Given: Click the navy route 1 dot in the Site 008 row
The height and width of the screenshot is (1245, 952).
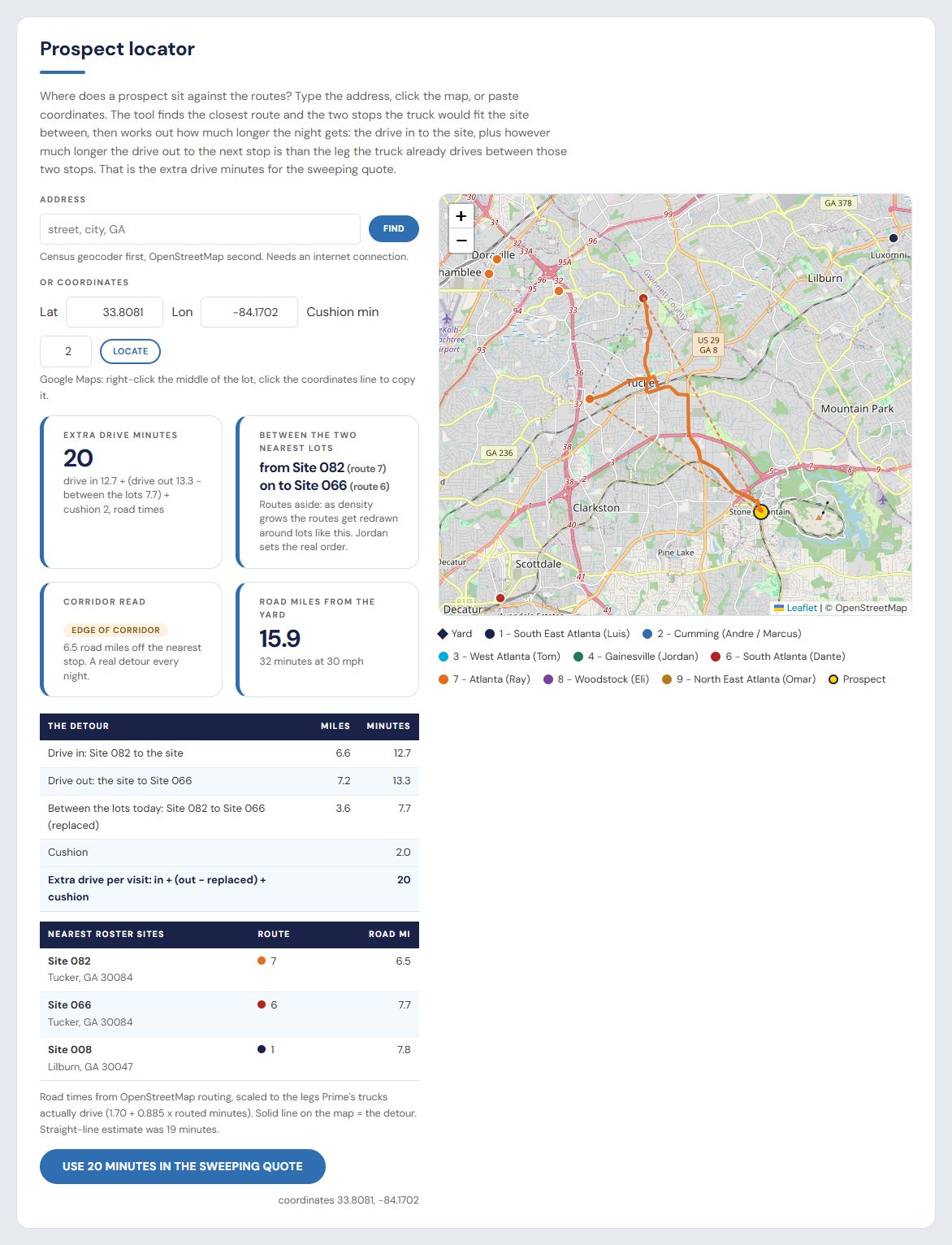Looking at the screenshot, I should click(262, 1049).
